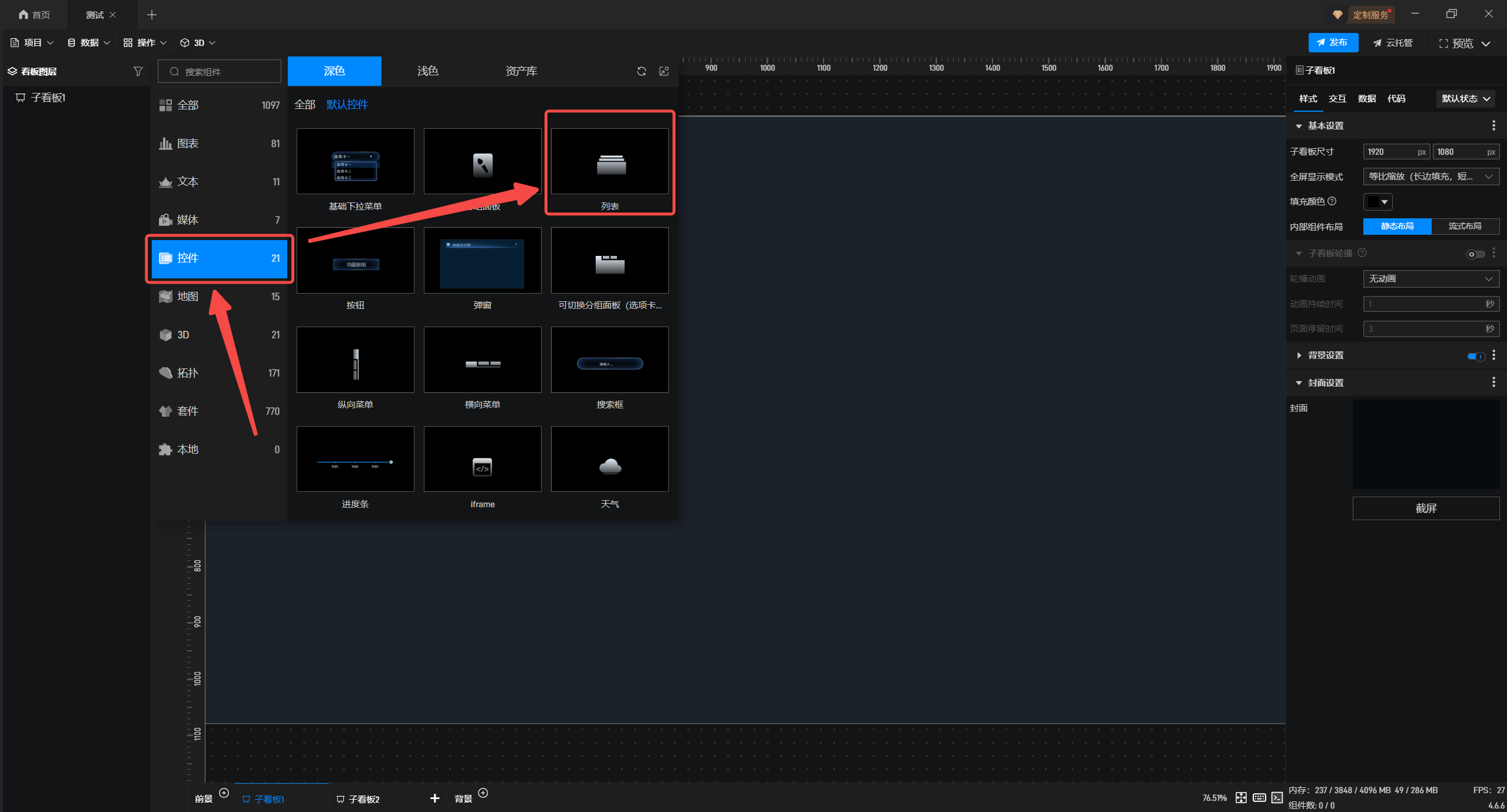Open the keyboard shortcuts icon in status bar

click(1259, 797)
